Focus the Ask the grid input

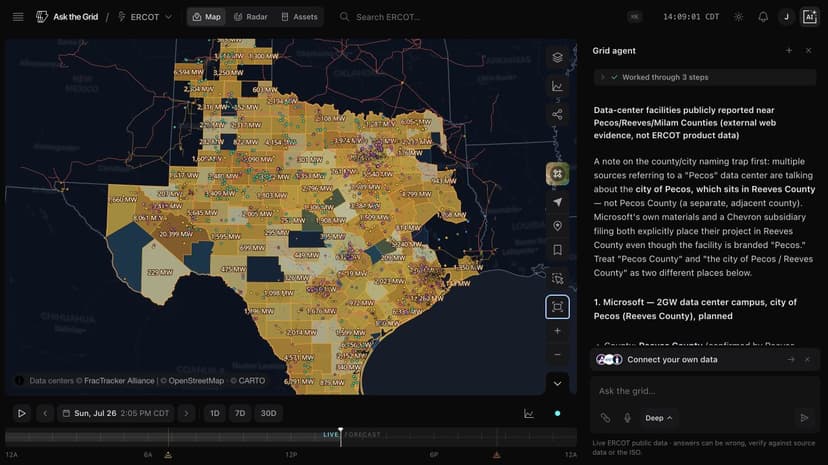click(x=704, y=391)
